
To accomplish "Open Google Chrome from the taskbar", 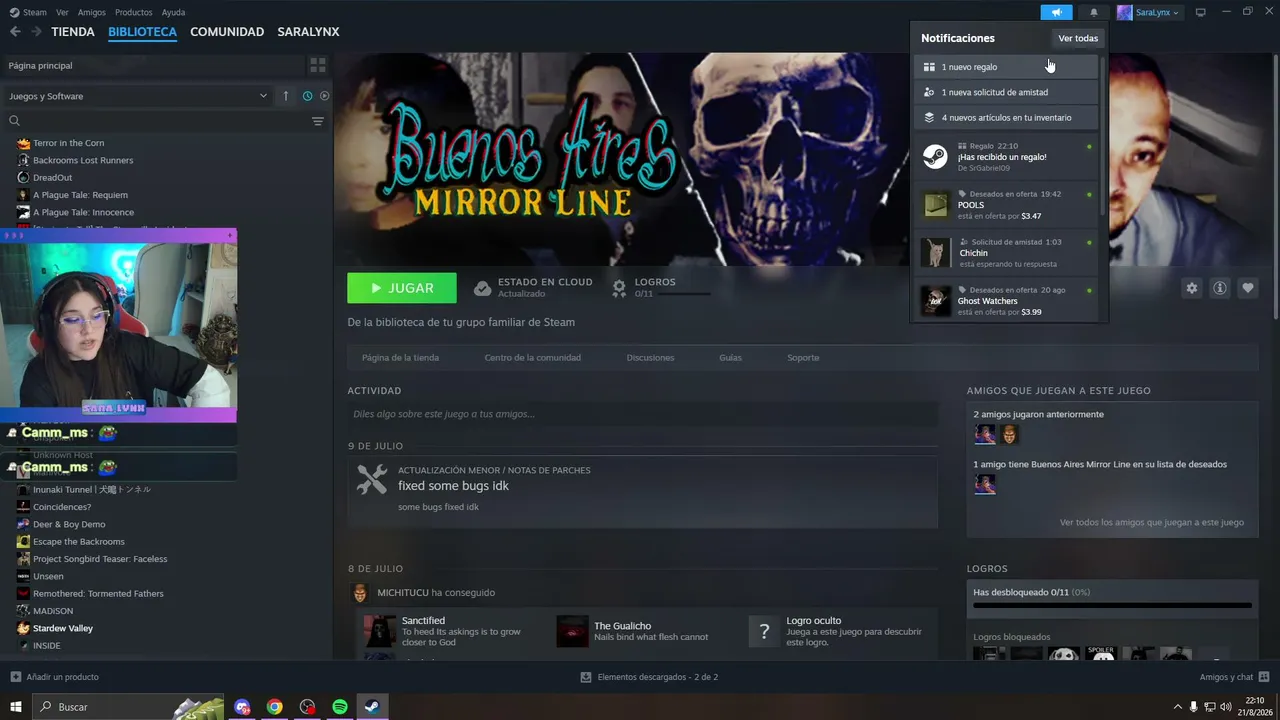I will click(x=275, y=707).
